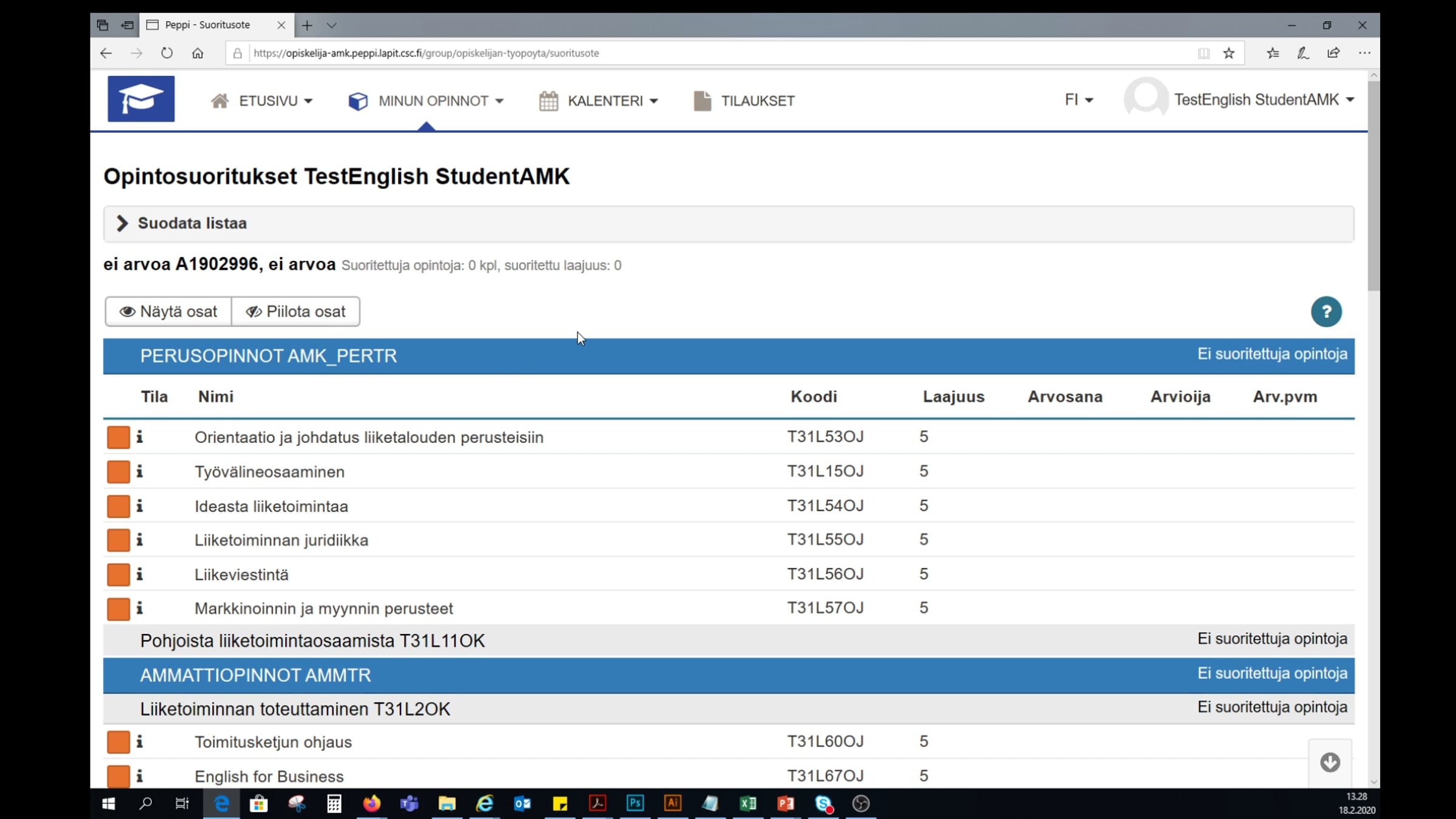Click the browser back arrow

pyautogui.click(x=106, y=53)
